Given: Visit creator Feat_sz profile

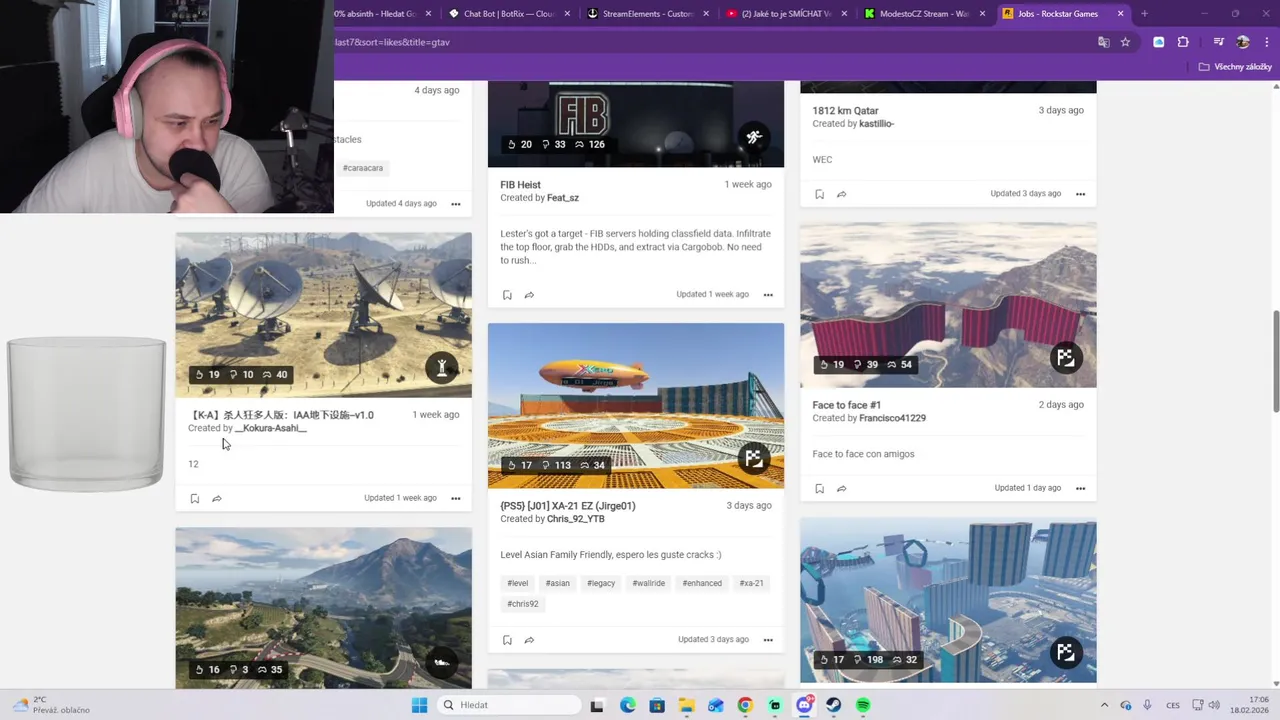Looking at the screenshot, I should (x=563, y=198).
